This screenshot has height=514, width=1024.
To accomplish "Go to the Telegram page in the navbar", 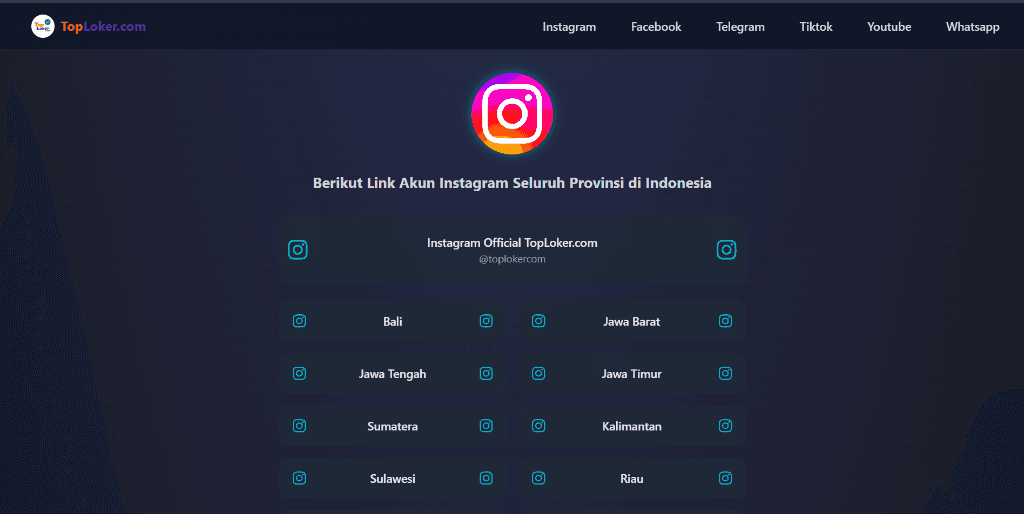I will pyautogui.click(x=740, y=27).
